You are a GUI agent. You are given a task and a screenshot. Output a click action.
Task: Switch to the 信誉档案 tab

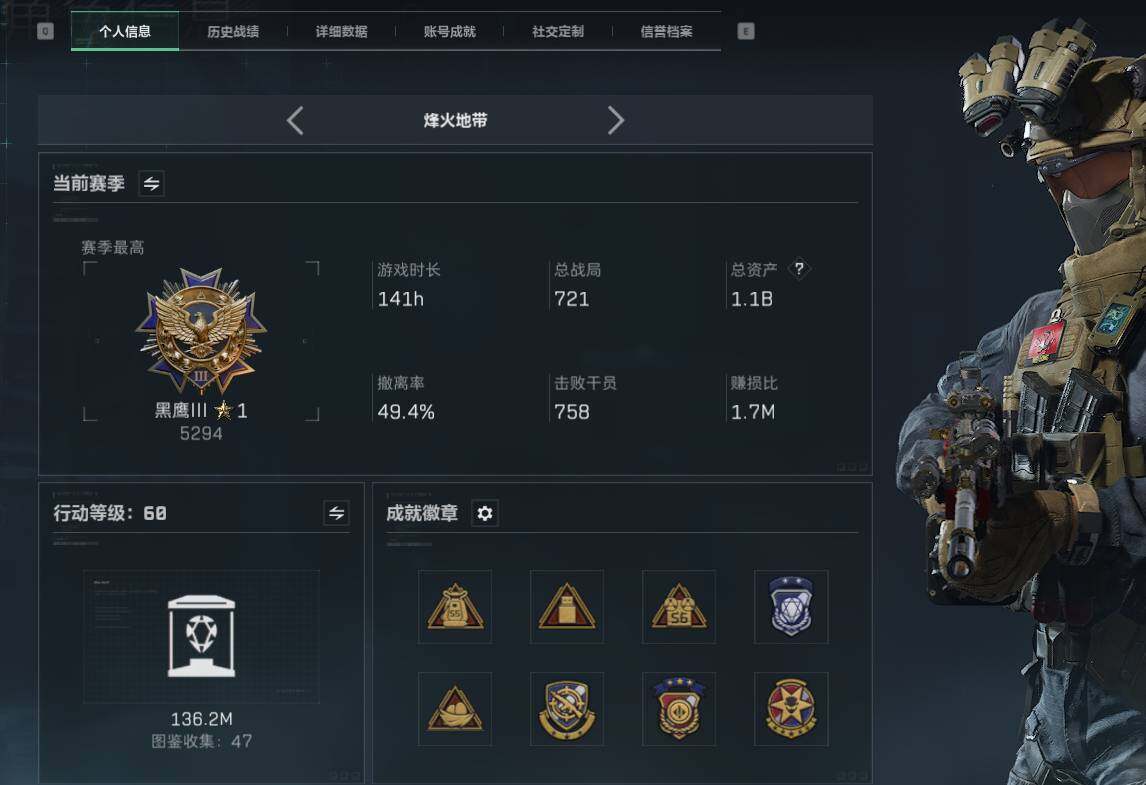[666, 31]
